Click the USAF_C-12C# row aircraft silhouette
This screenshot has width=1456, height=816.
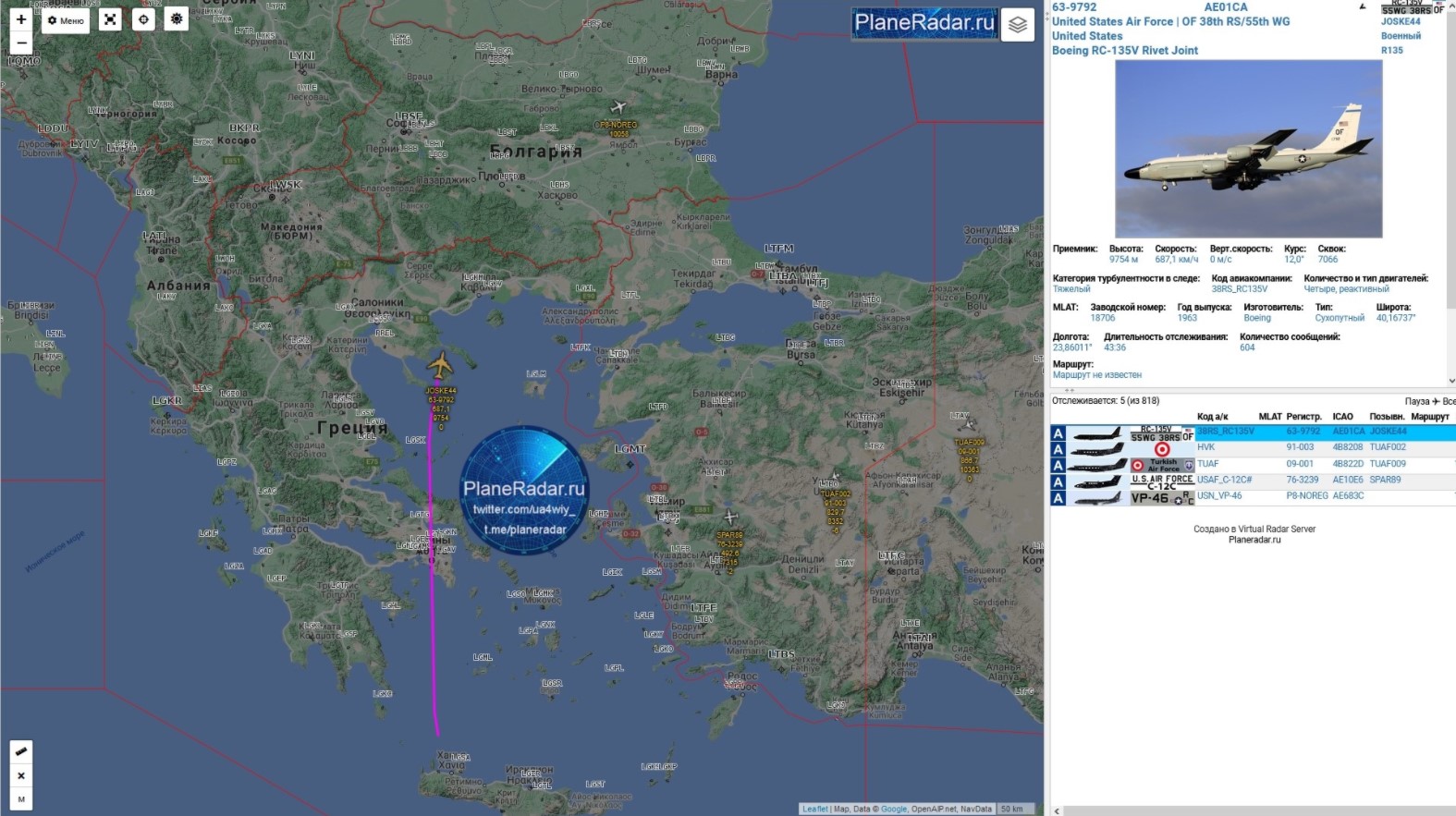(x=1097, y=481)
